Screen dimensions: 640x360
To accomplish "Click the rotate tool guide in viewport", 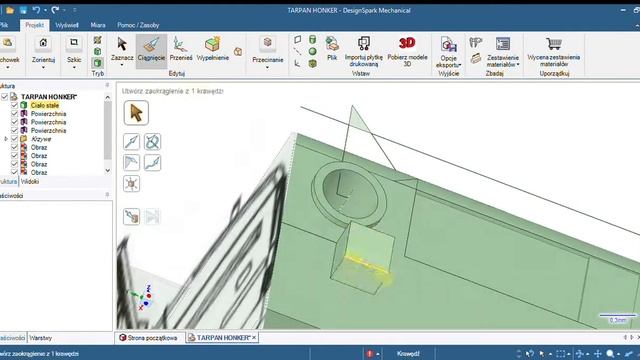I will (x=152, y=142).
